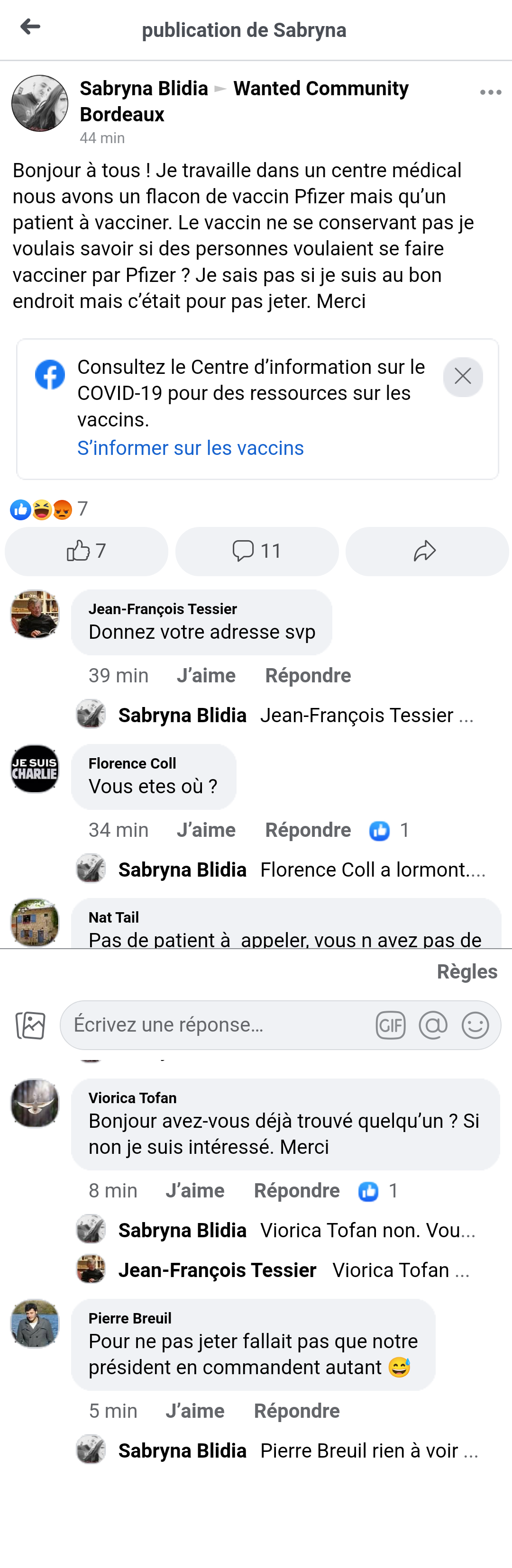Tap J'aime under Jean-François Tessier's comment
The width and height of the screenshot is (512, 1568).
[206, 676]
